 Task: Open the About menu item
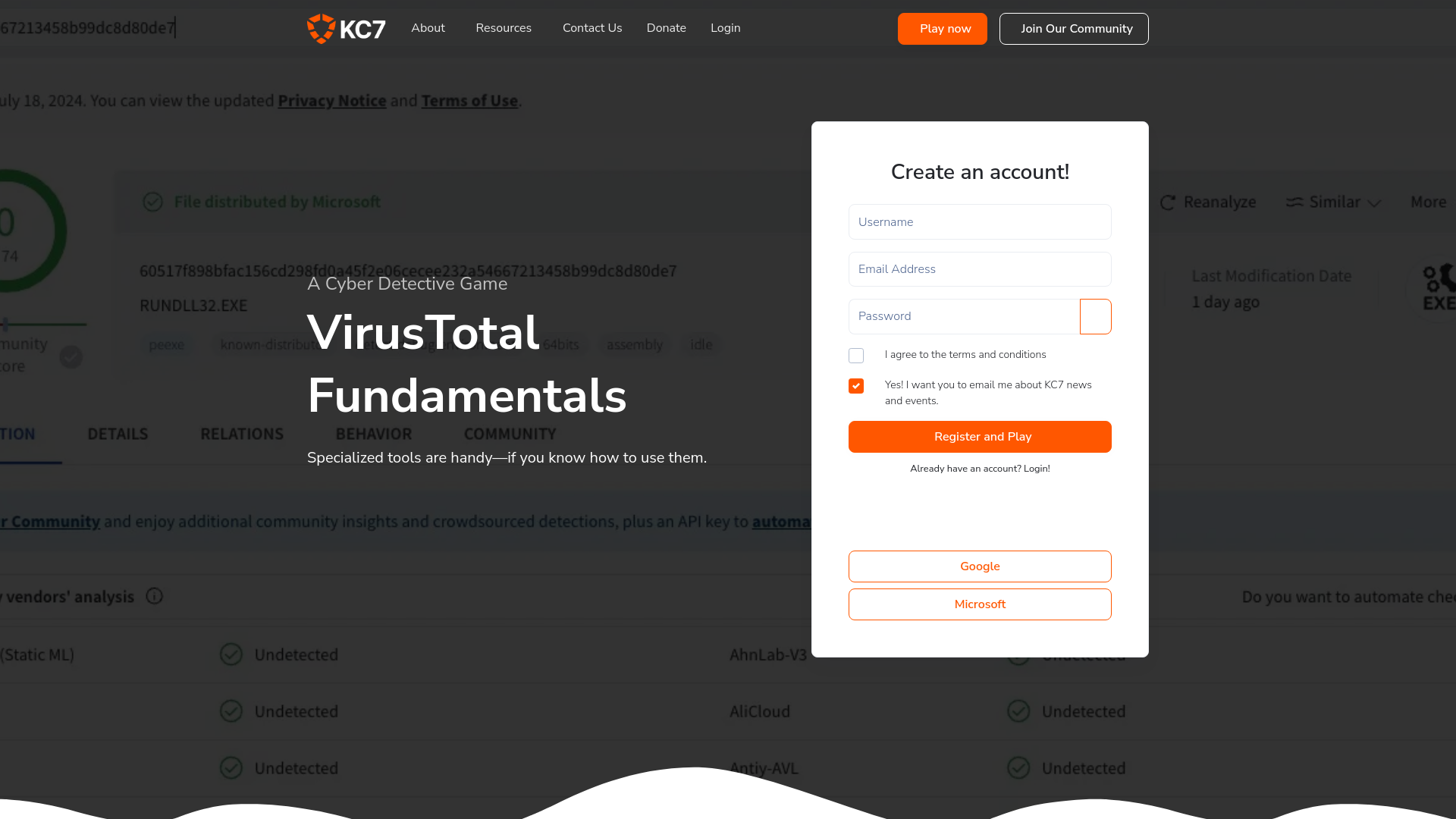click(x=428, y=27)
